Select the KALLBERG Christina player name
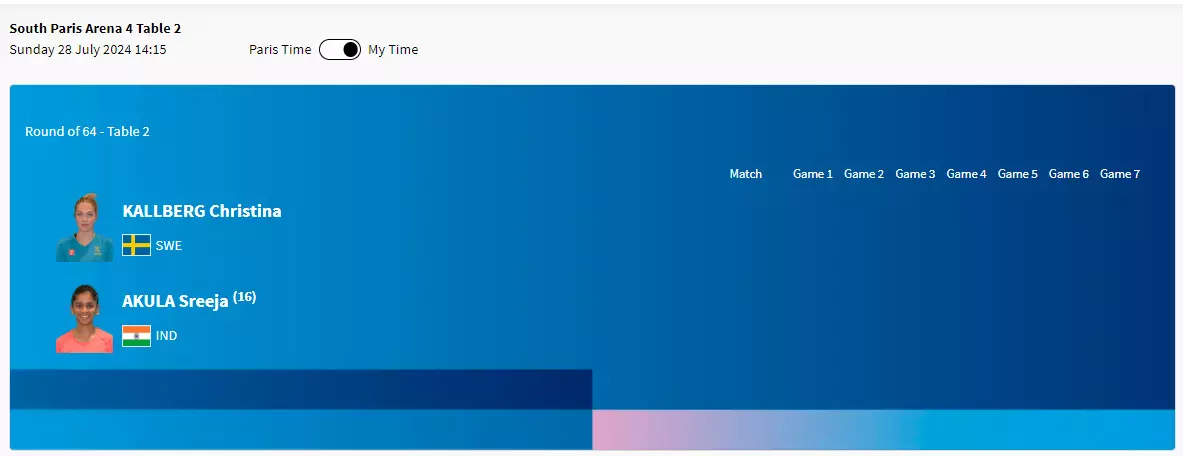1183x456 pixels. 202,211
